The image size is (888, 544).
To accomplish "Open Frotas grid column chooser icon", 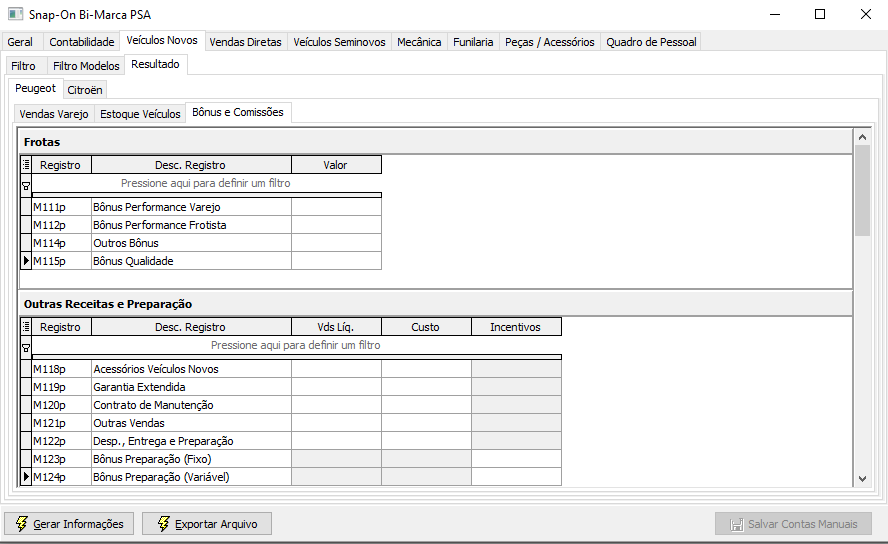I will [26, 165].
